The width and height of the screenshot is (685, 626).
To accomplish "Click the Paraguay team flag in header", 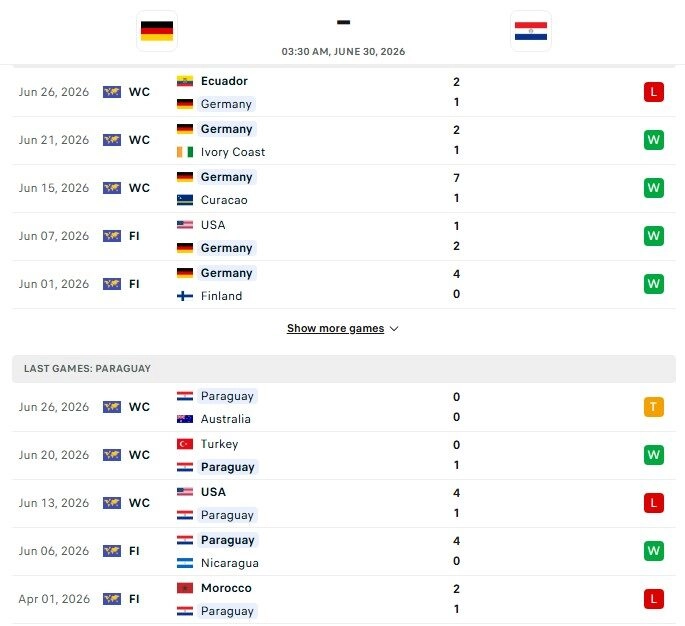I will (x=531, y=31).
